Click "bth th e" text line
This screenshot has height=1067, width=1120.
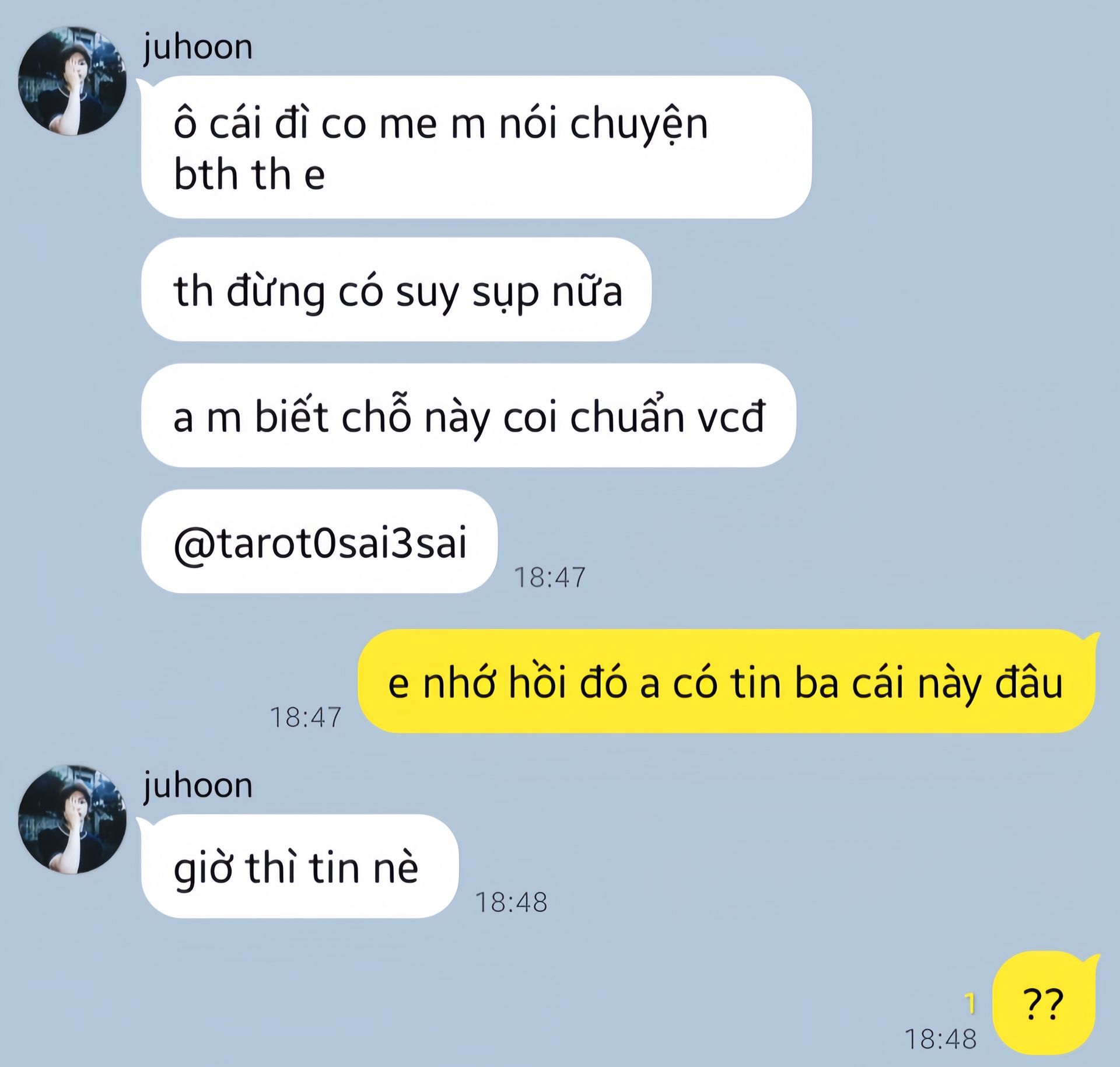pyautogui.click(x=249, y=174)
